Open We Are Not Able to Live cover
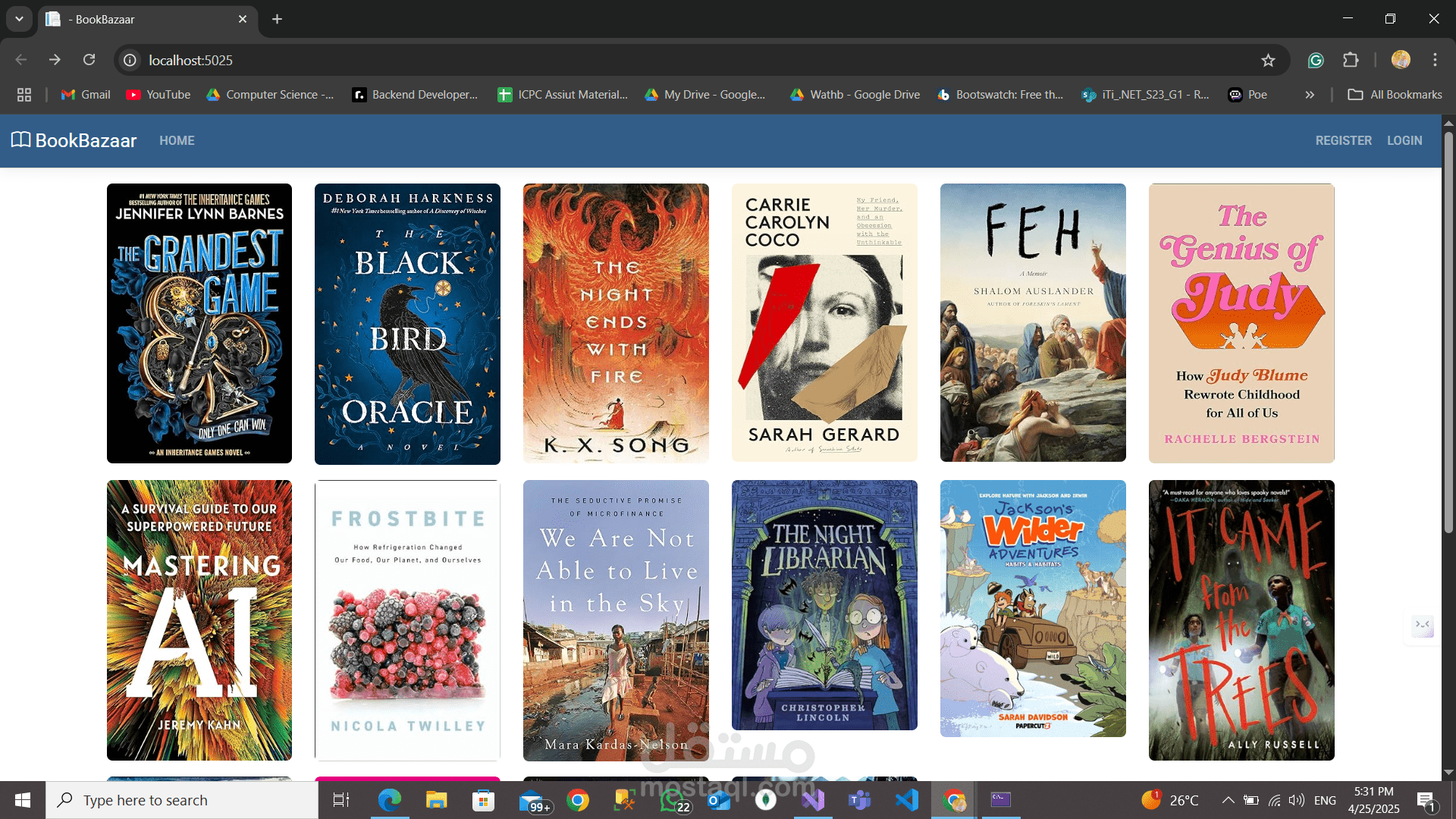 pyautogui.click(x=616, y=620)
